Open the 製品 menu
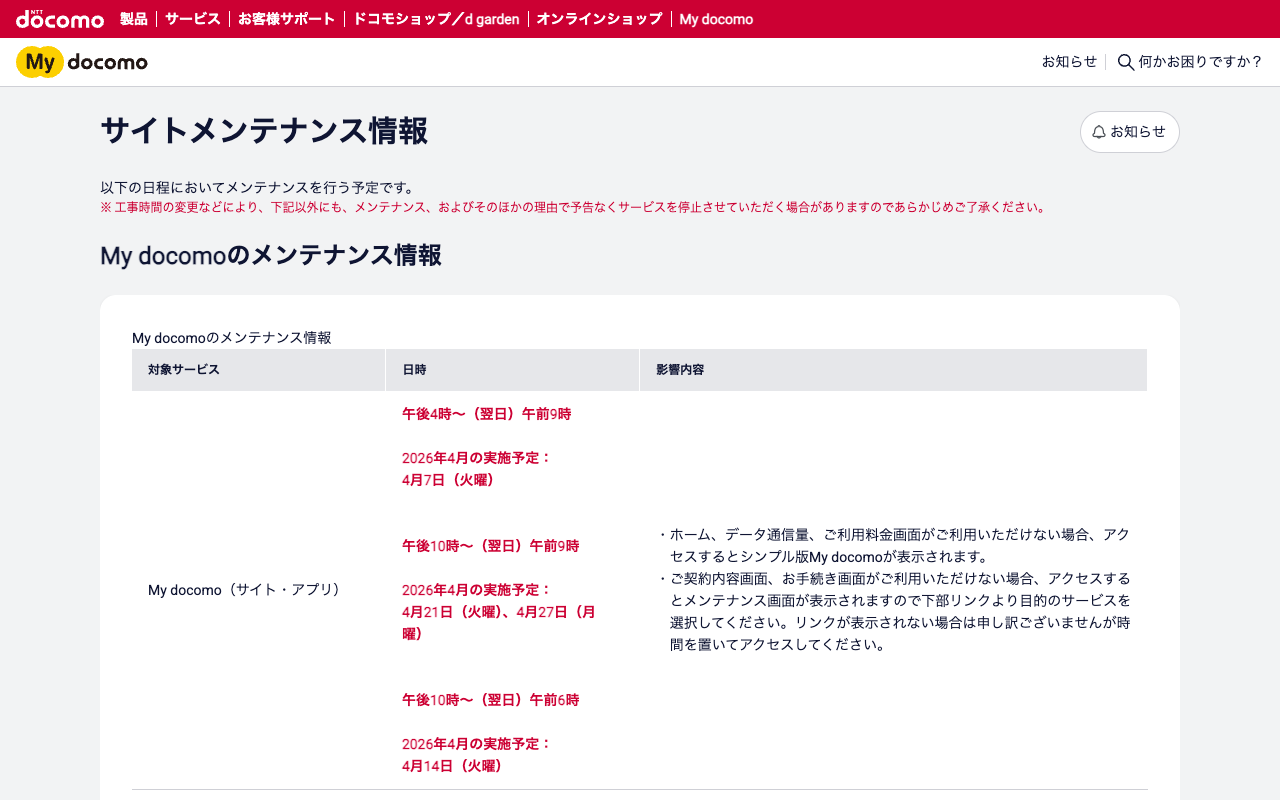1280x800 pixels. point(133,19)
